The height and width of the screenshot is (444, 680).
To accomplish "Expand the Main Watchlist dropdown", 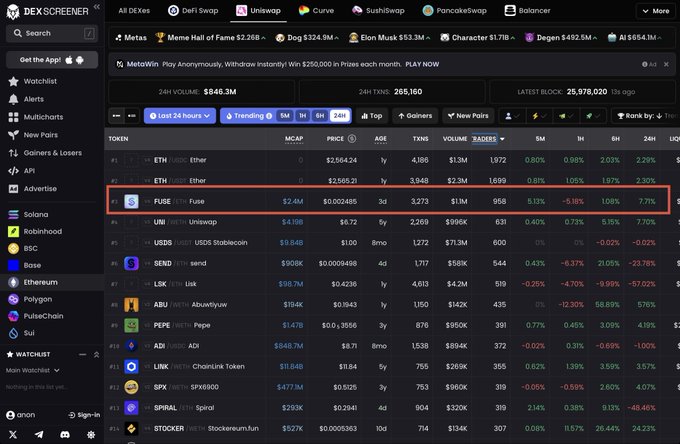I will tap(33, 370).
